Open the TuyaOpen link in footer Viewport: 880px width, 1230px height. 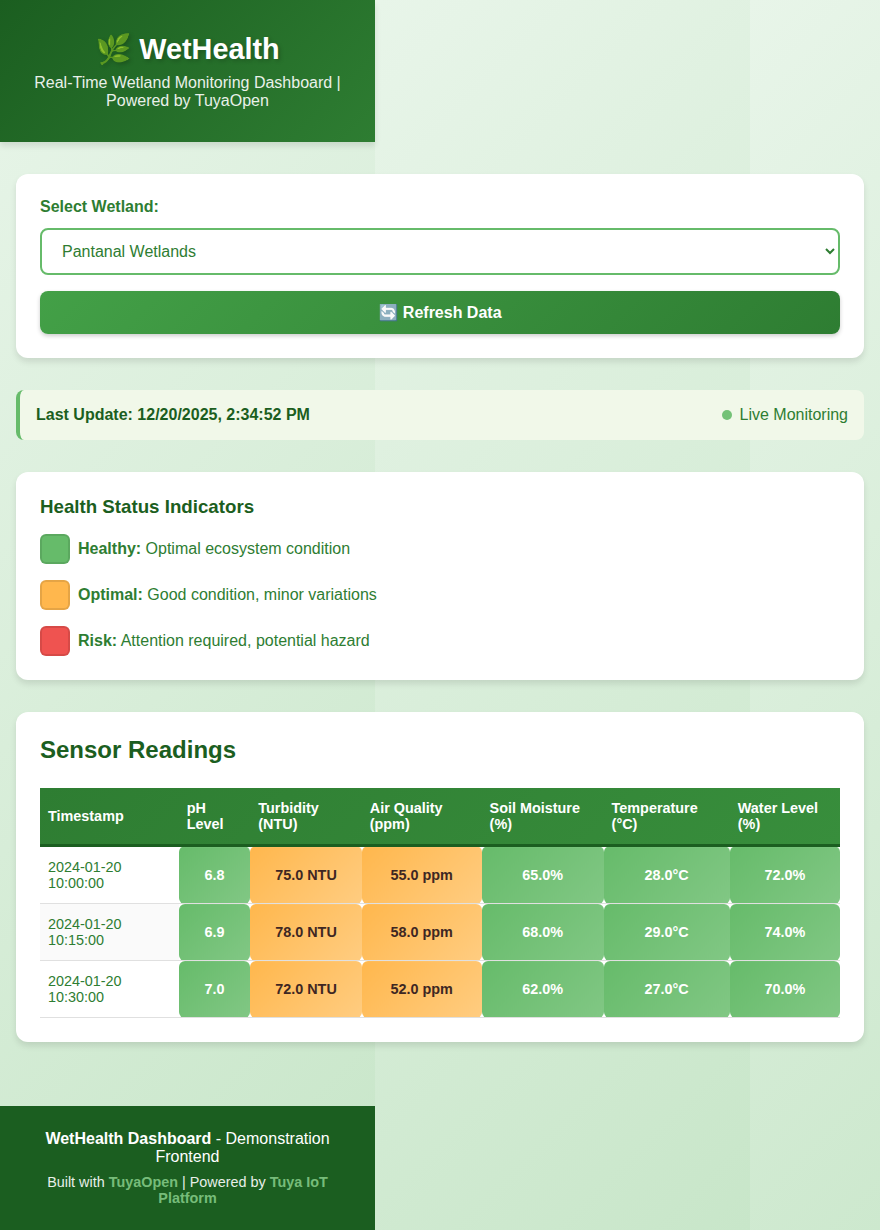coord(143,1182)
